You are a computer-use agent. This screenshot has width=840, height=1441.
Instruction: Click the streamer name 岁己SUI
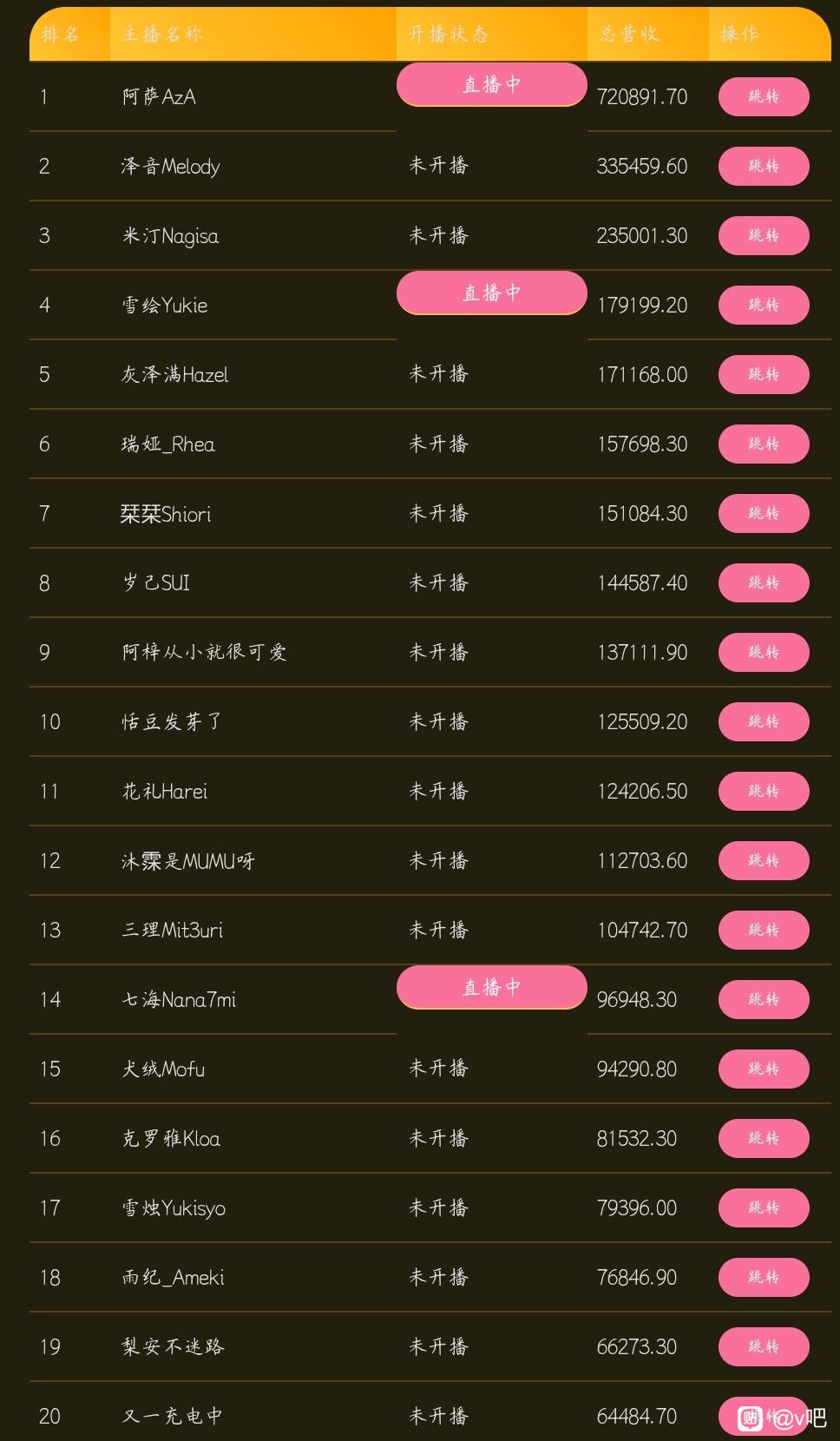[x=156, y=582]
